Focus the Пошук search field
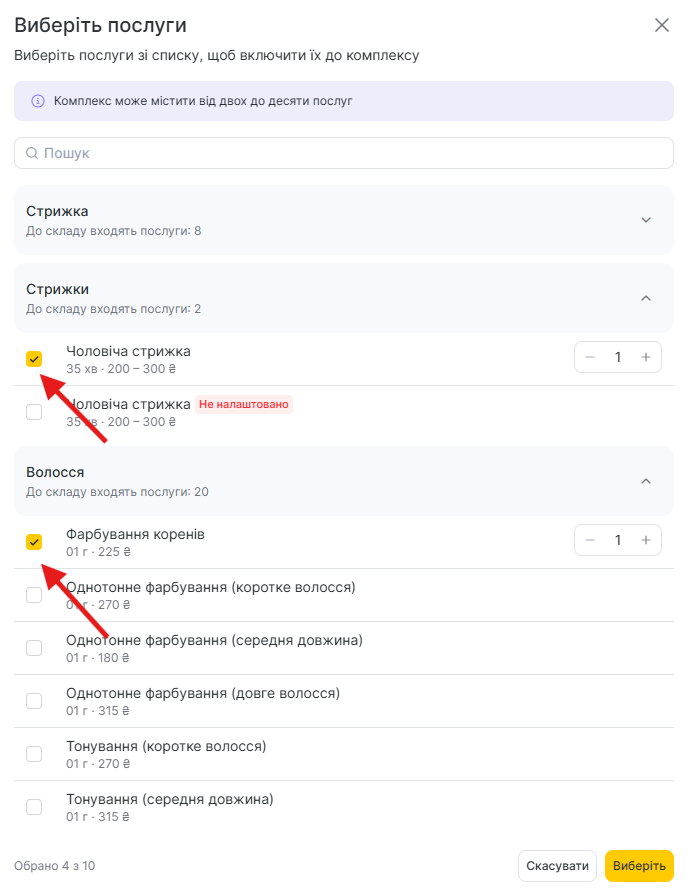The height and width of the screenshot is (895, 687). pos(350,153)
